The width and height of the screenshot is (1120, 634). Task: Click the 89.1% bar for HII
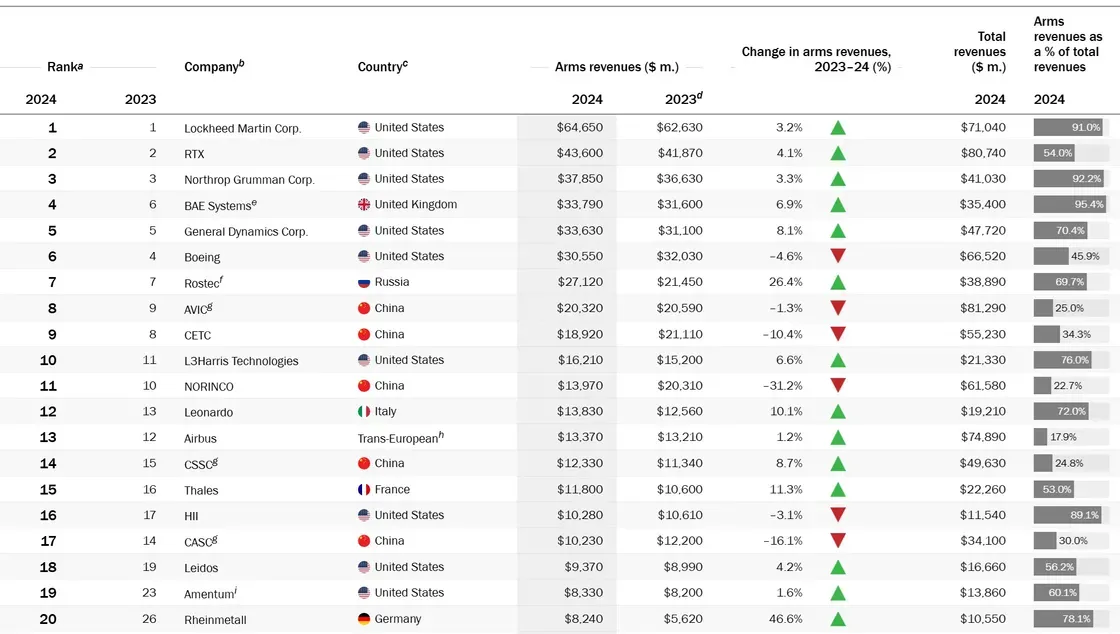click(x=1067, y=515)
